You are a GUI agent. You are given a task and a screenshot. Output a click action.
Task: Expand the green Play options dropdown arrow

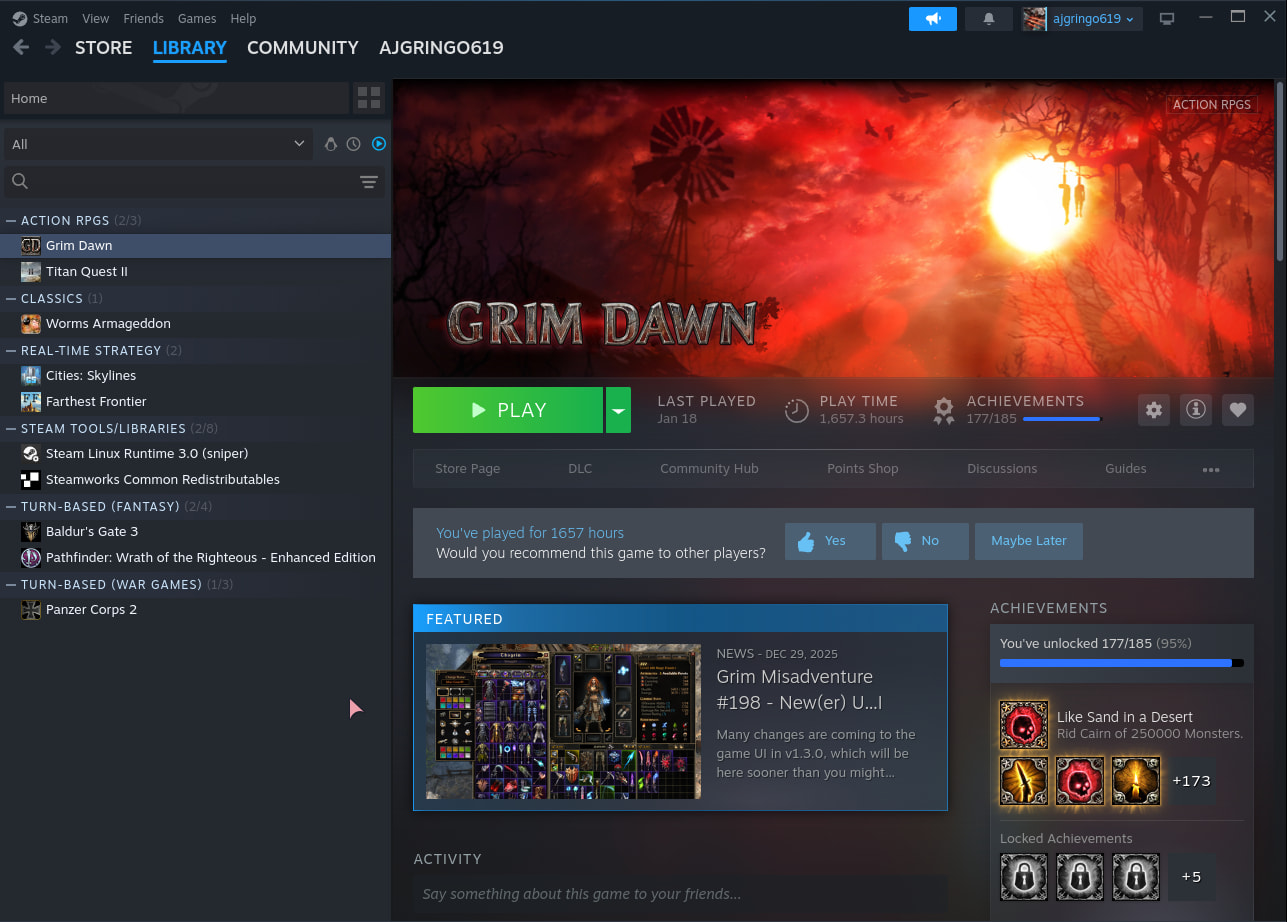[x=618, y=410]
